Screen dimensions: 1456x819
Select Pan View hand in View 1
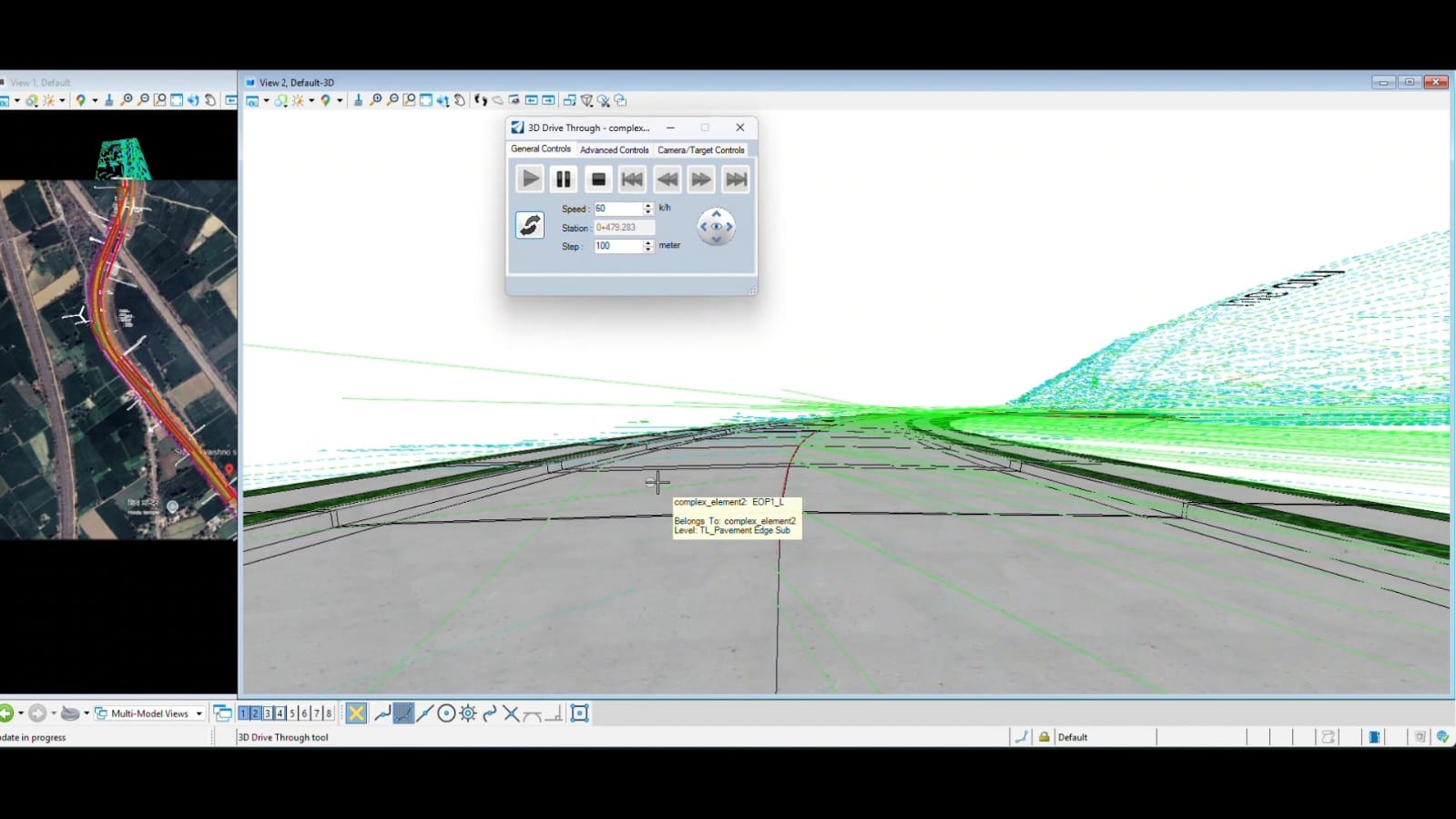click(210, 100)
